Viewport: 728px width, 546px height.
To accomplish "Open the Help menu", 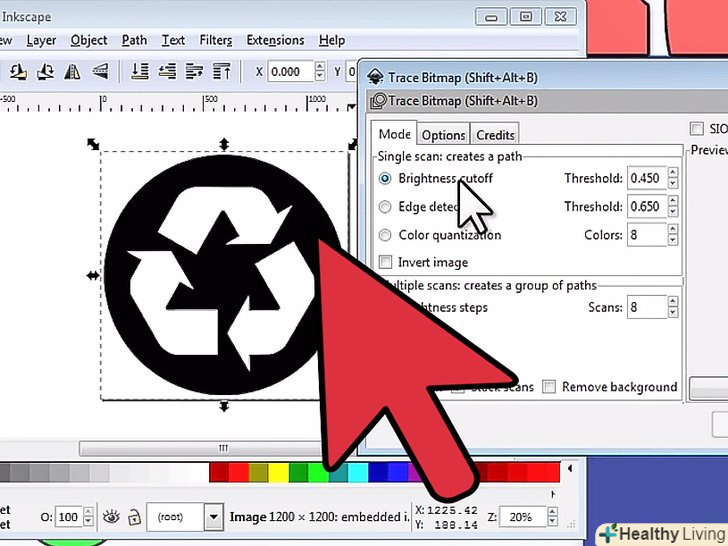I will pyautogui.click(x=332, y=40).
